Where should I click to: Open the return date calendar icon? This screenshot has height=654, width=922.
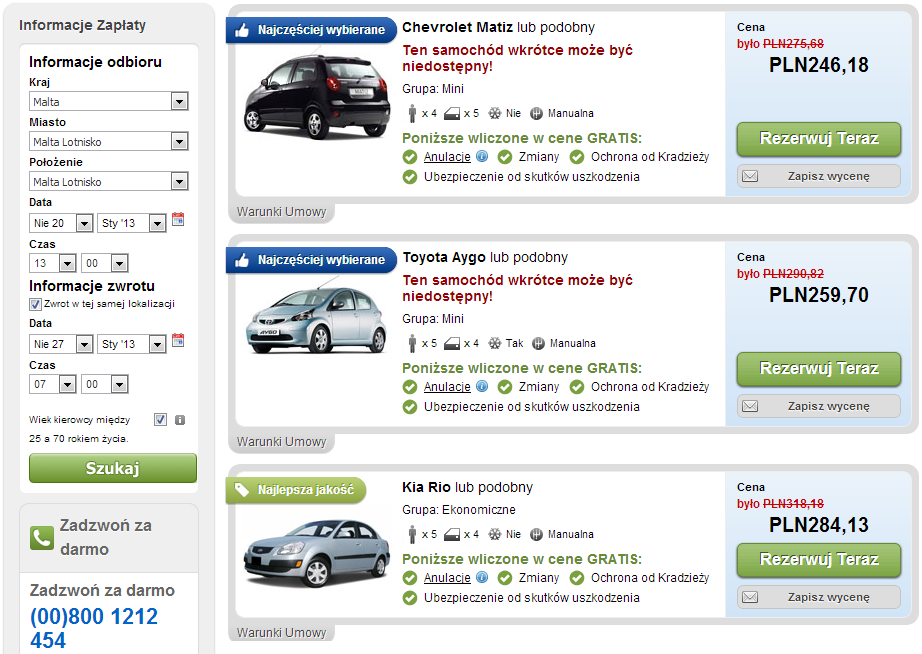178,341
